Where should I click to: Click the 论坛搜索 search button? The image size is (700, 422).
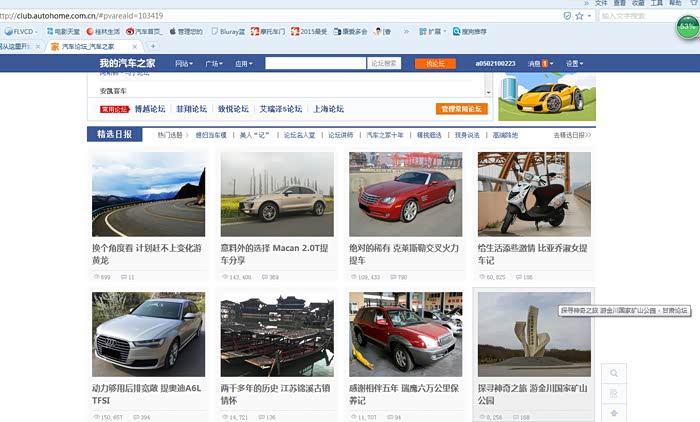pyautogui.click(x=385, y=64)
